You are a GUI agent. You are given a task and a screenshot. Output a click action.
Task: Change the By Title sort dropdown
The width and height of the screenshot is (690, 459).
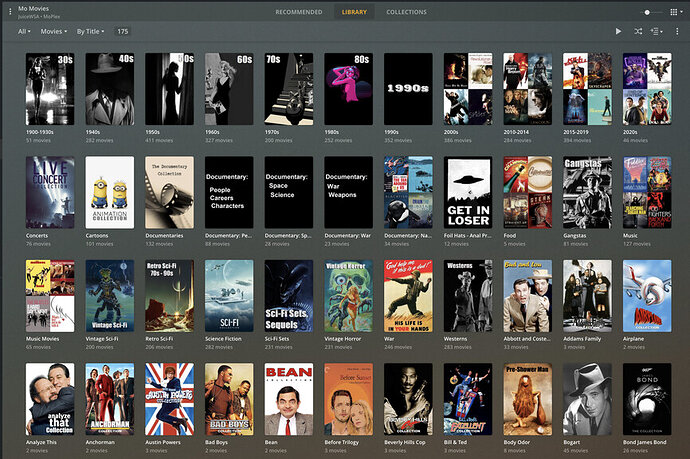(x=90, y=31)
